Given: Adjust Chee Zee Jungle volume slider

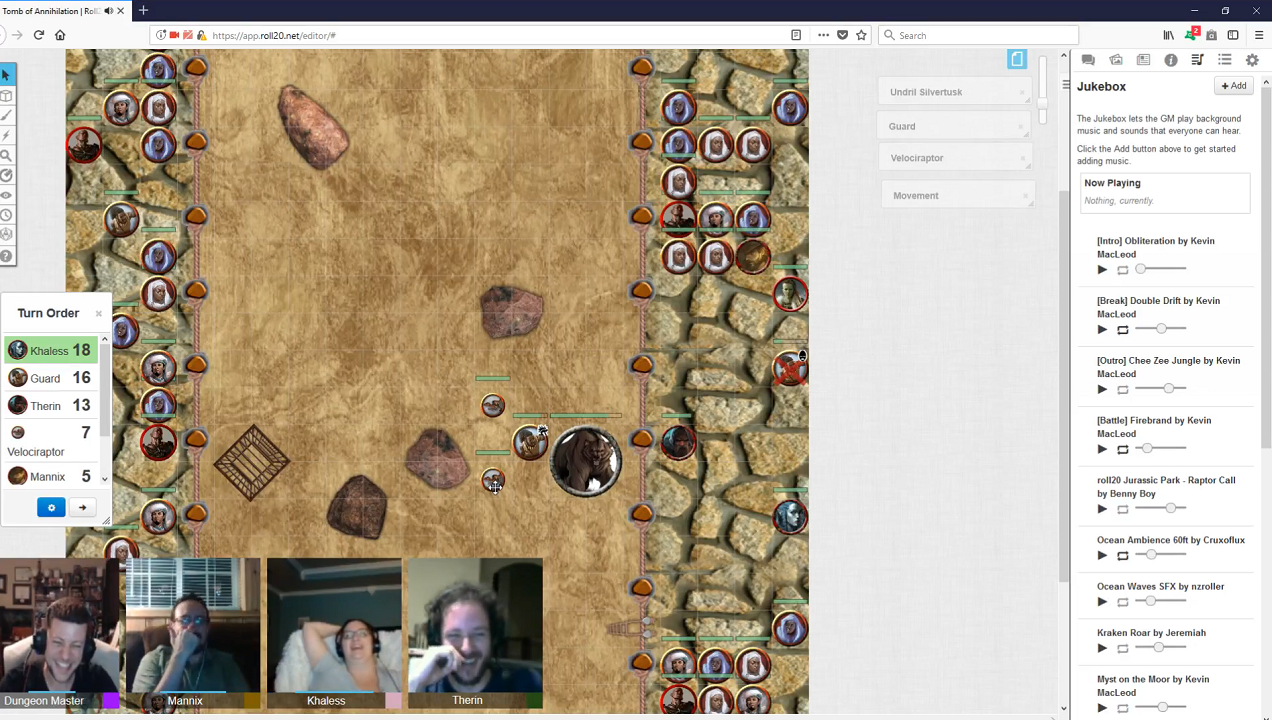Looking at the screenshot, I should click(x=1168, y=389).
